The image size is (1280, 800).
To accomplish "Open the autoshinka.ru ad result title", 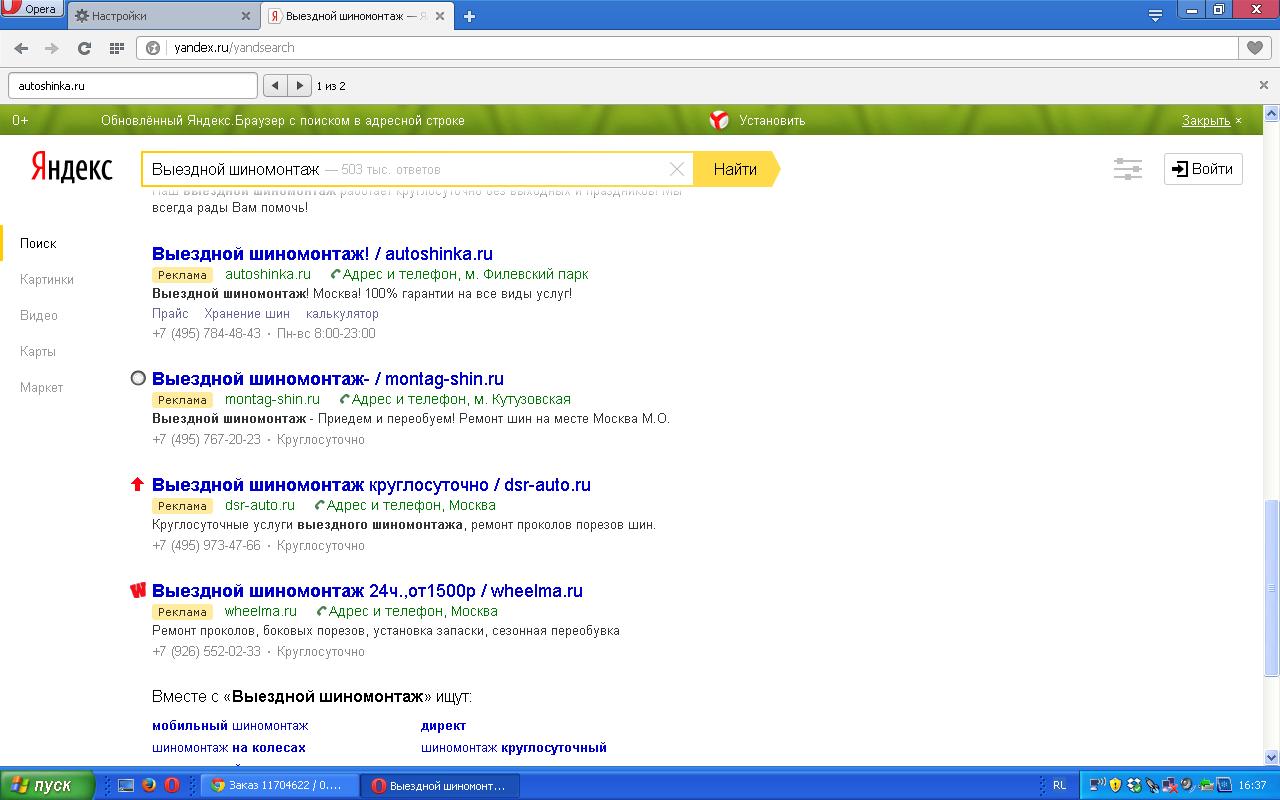I will (322, 254).
